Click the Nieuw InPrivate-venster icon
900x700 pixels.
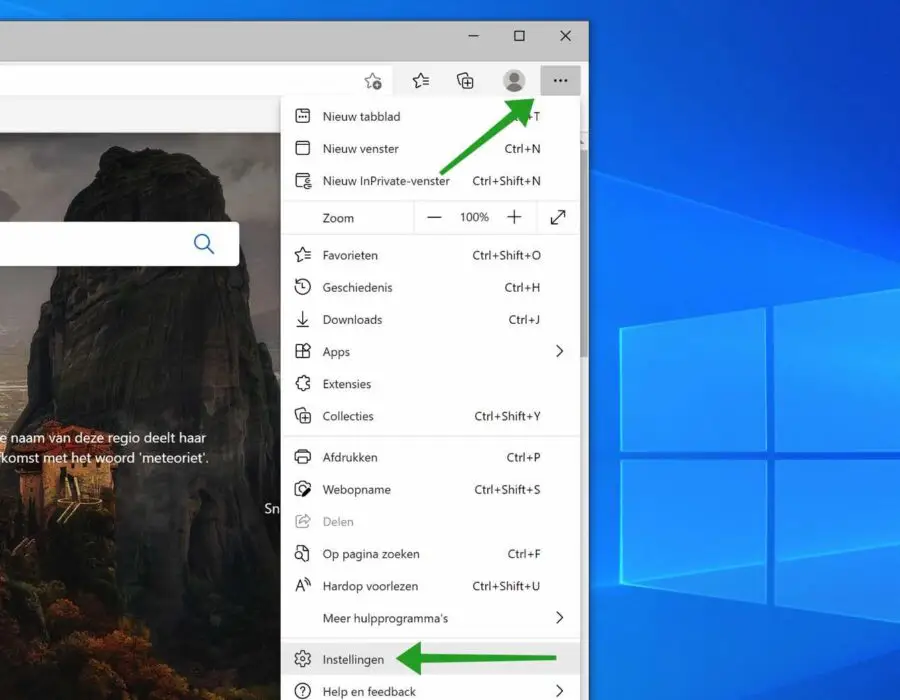click(x=303, y=181)
